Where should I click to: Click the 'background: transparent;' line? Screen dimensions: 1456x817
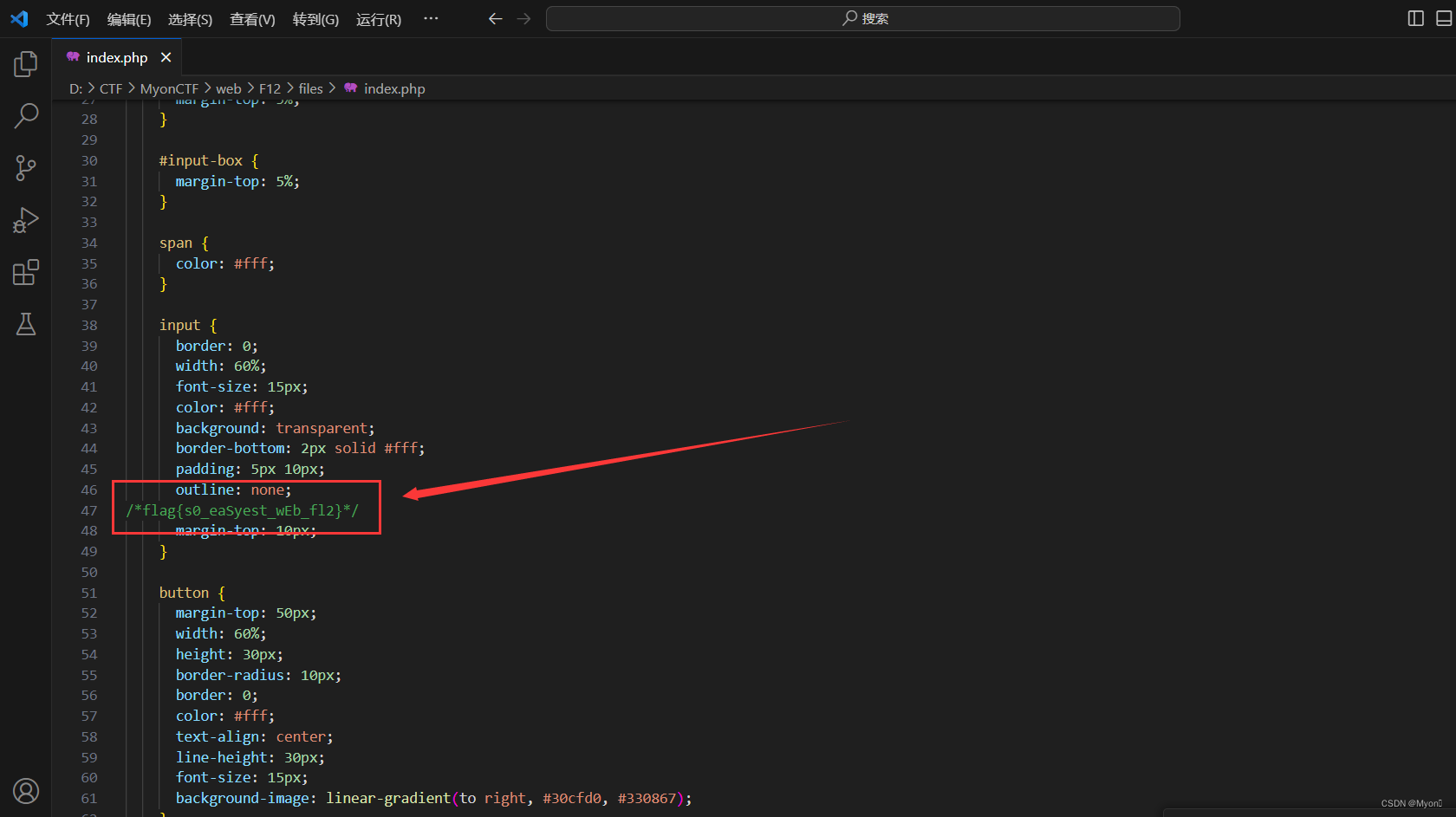coord(275,428)
